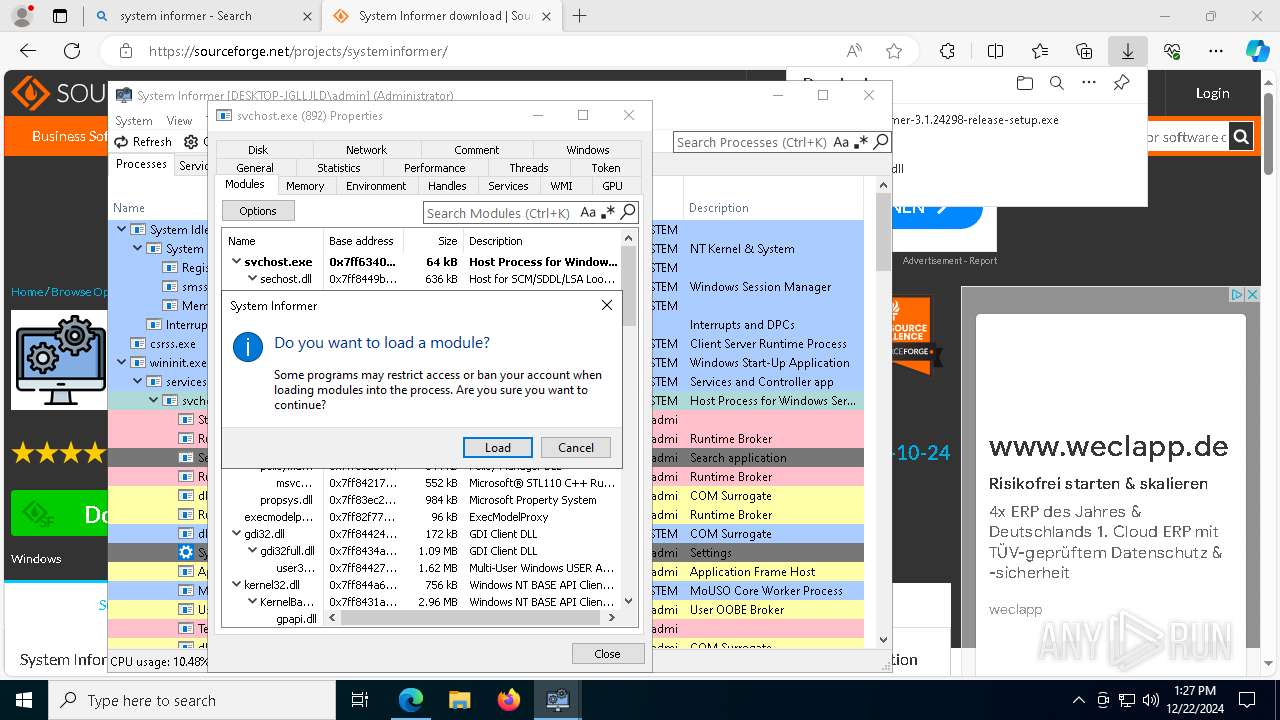Click the csrss.exe process icon
Viewport: 1280px width, 720px height.
(138, 343)
